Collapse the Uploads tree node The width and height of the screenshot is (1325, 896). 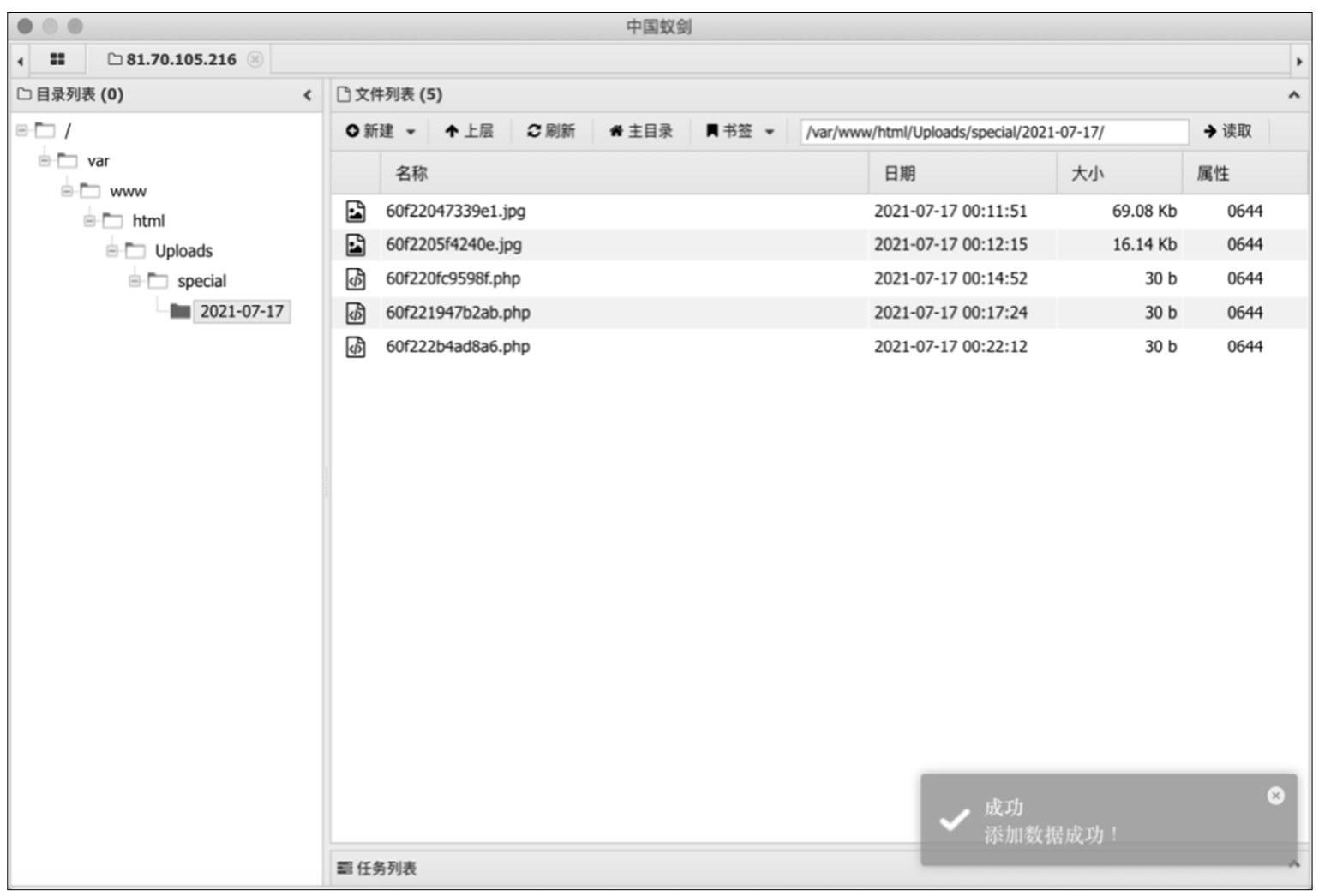111,250
